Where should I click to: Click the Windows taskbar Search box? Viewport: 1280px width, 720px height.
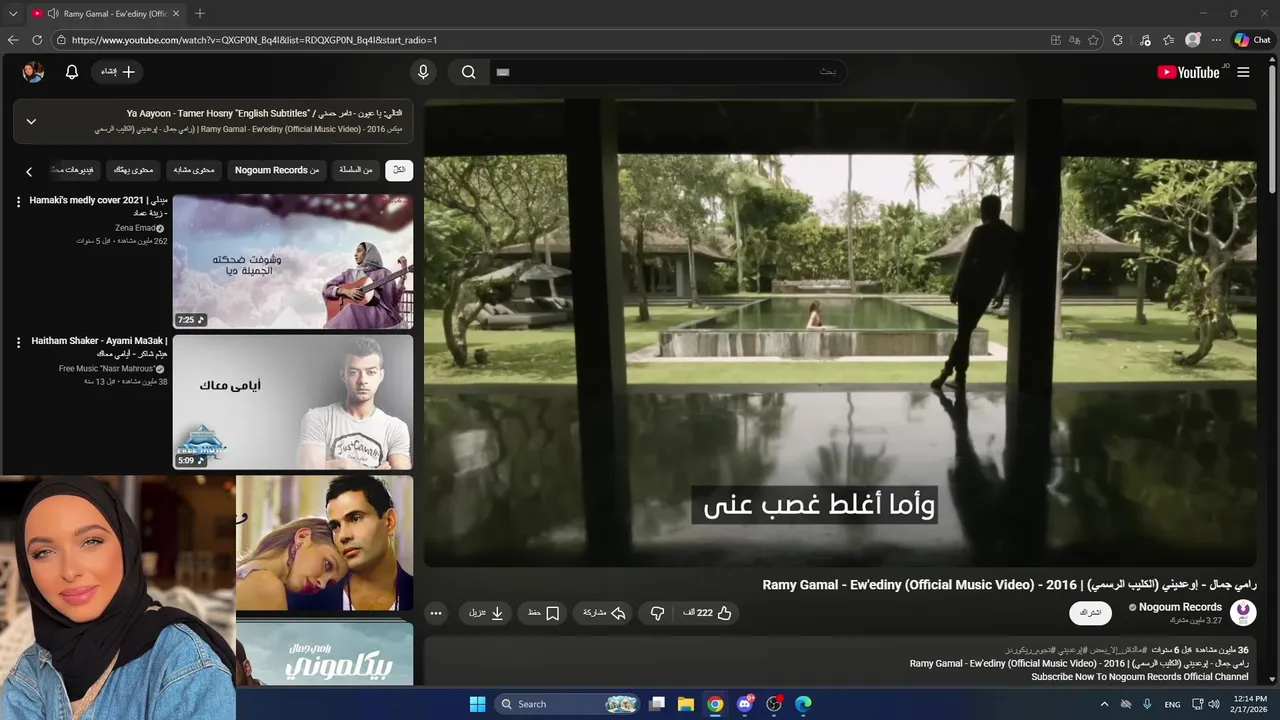point(568,704)
